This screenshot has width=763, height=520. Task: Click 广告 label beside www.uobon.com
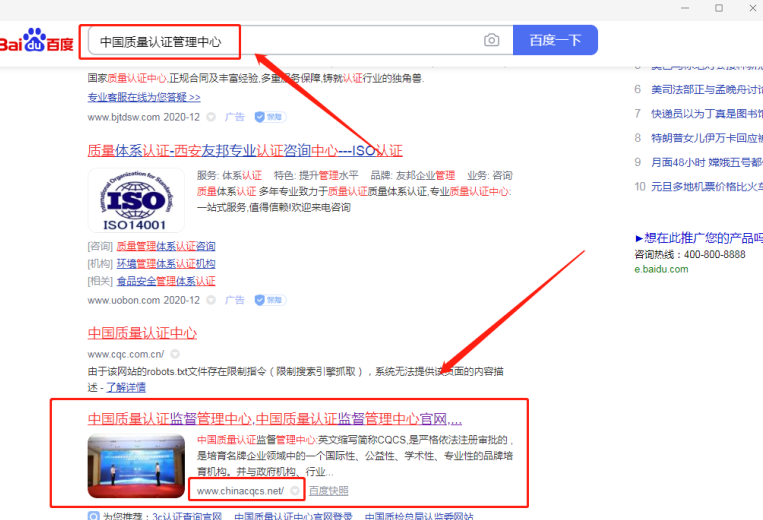(x=235, y=300)
